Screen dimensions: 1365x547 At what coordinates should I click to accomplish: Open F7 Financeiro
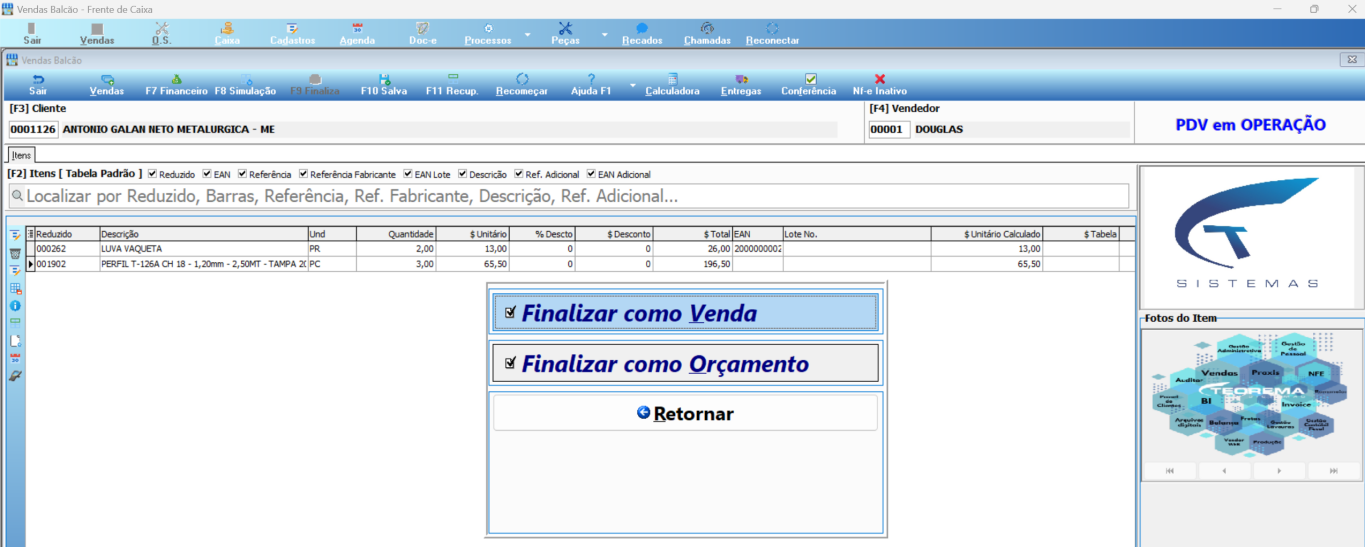point(176,84)
